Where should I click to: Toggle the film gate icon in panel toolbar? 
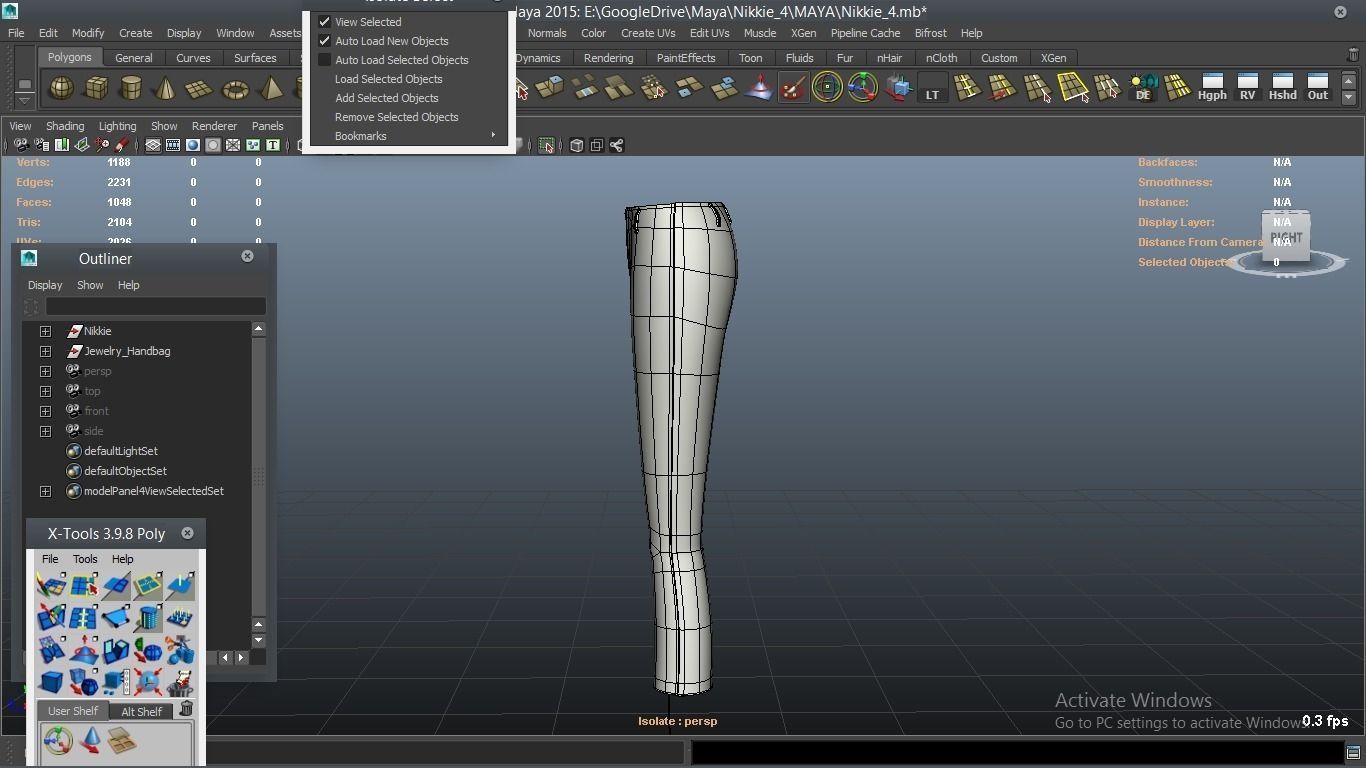point(173,145)
